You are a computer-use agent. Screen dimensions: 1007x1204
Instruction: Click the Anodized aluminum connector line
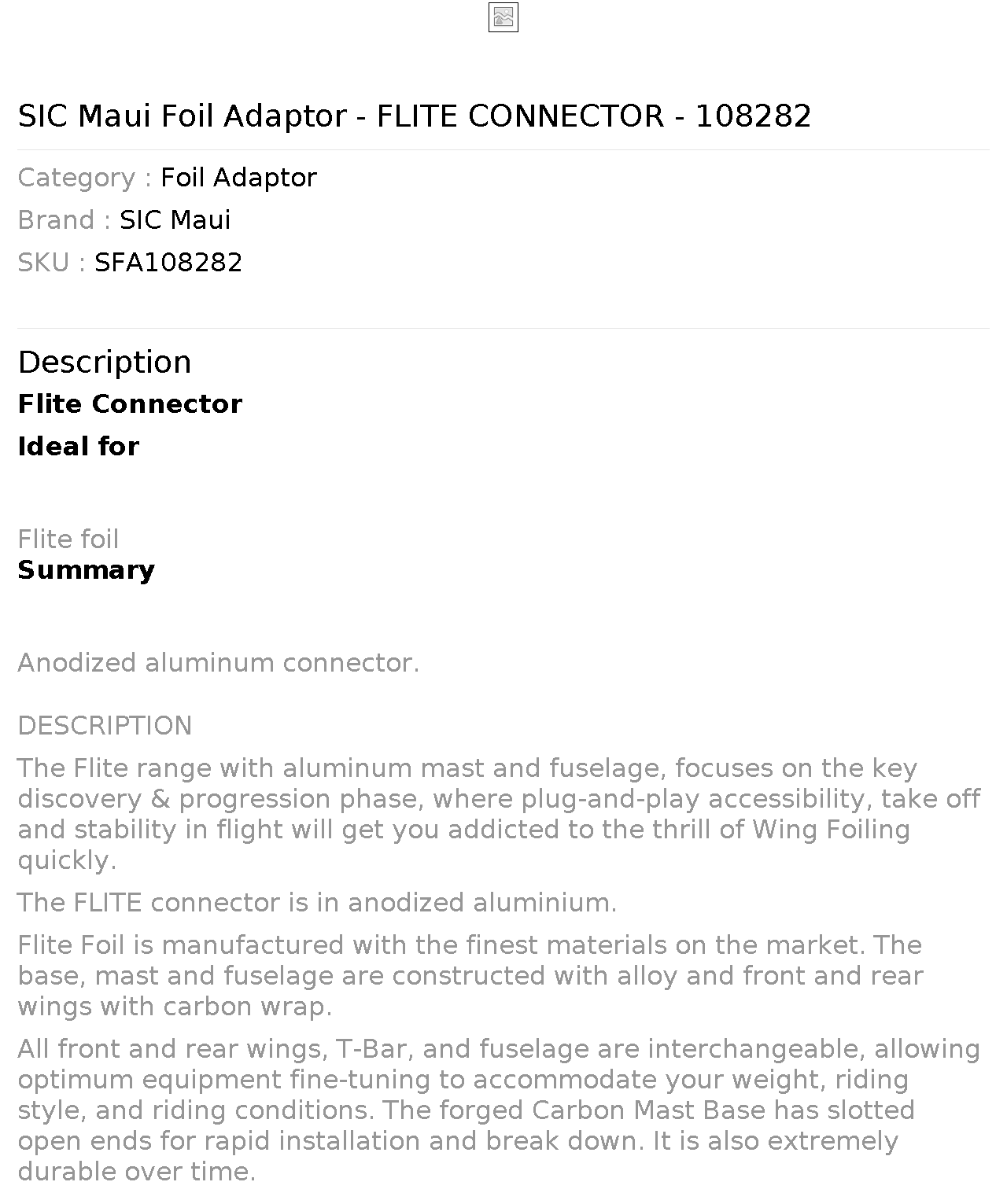tap(219, 663)
